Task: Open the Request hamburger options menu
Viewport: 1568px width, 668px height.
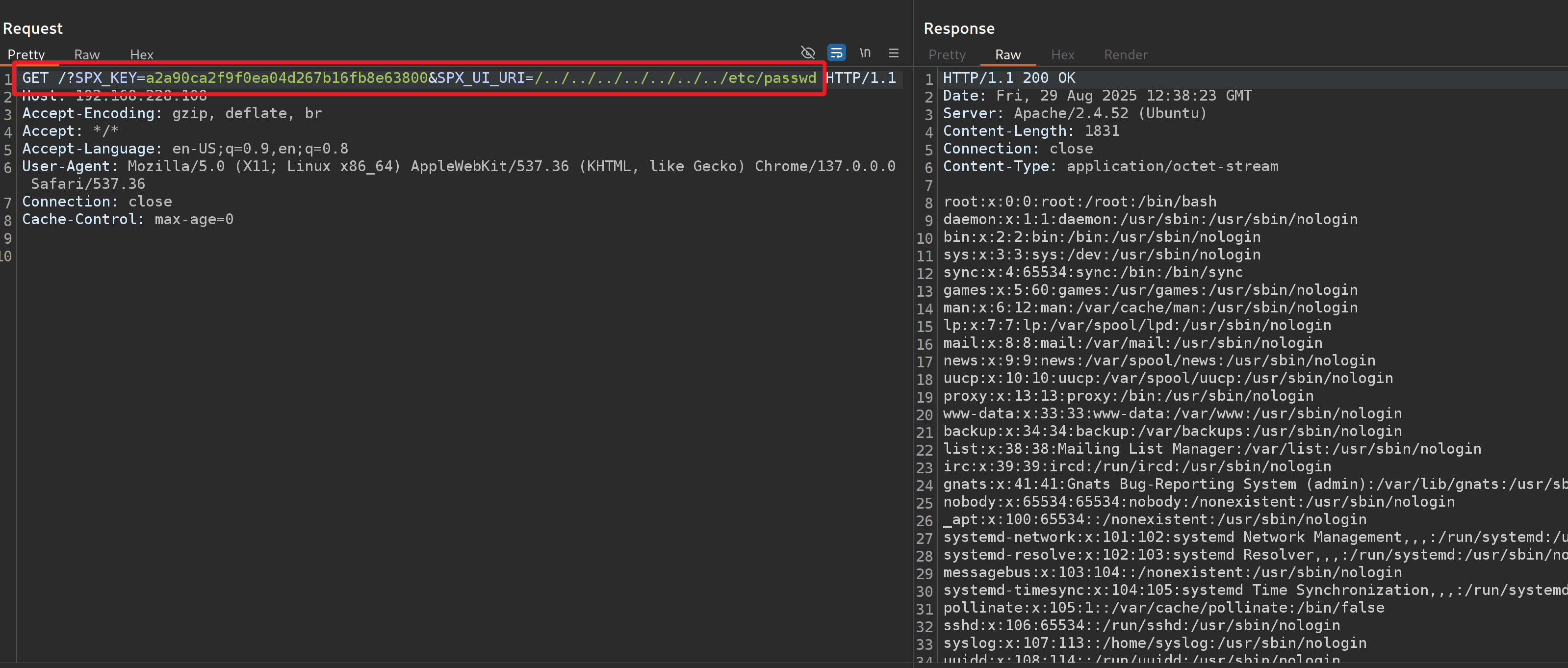Action: pyautogui.click(x=893, y=53)
